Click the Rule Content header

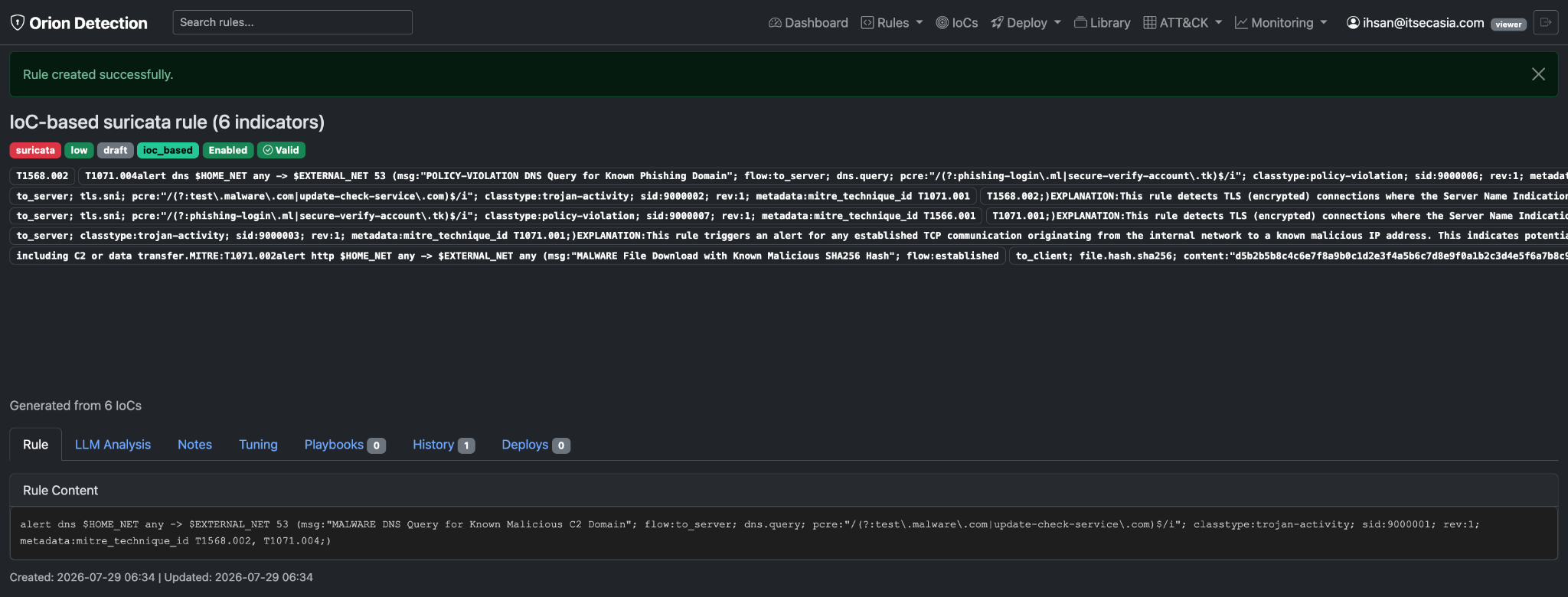coord(784,490)
